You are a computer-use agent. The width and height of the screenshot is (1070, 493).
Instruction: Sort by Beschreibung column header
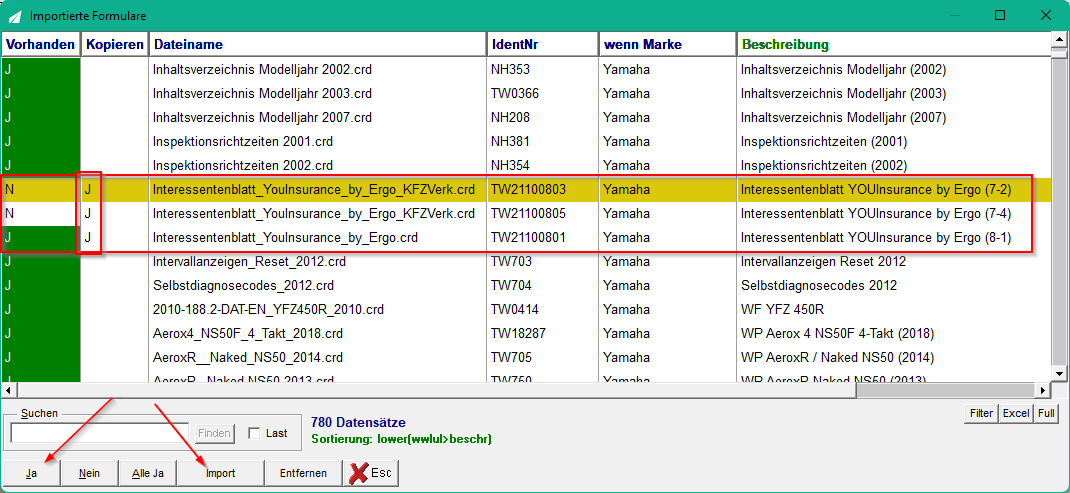coord(894,44)
